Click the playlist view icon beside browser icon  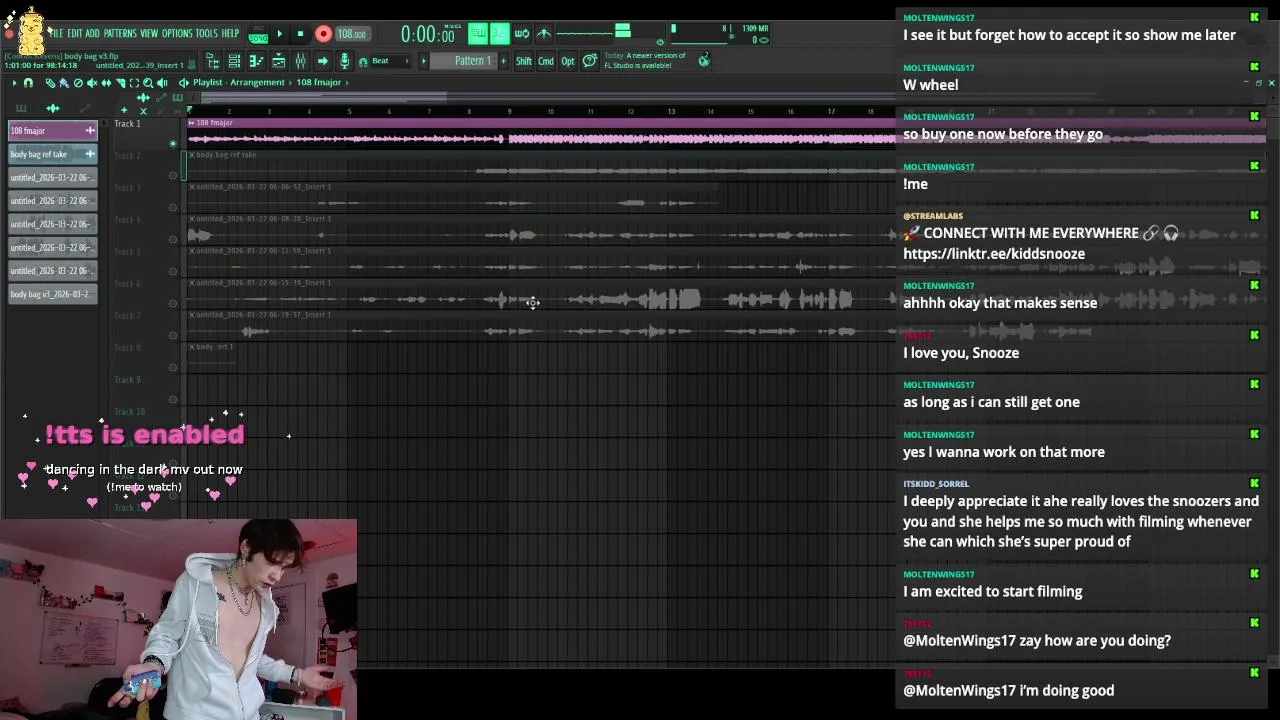point(234,61)
